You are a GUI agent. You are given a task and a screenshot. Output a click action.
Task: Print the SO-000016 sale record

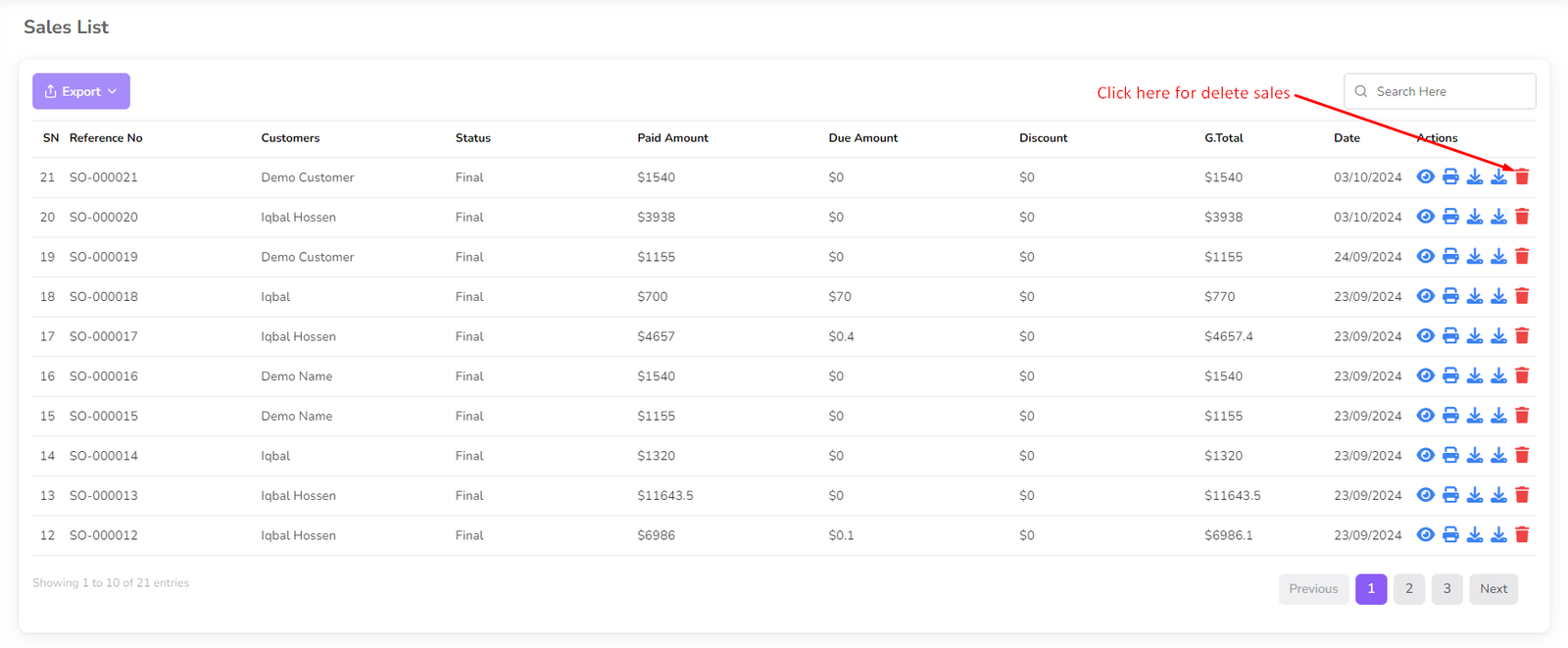tap(1450, 375)
